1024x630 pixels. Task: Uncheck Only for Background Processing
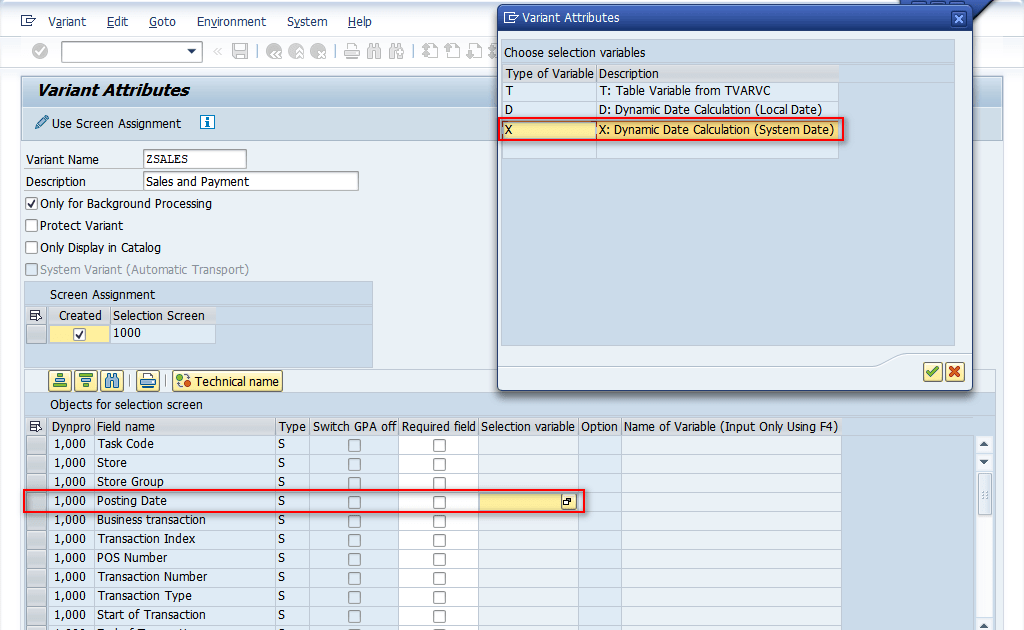coord(32,204)
